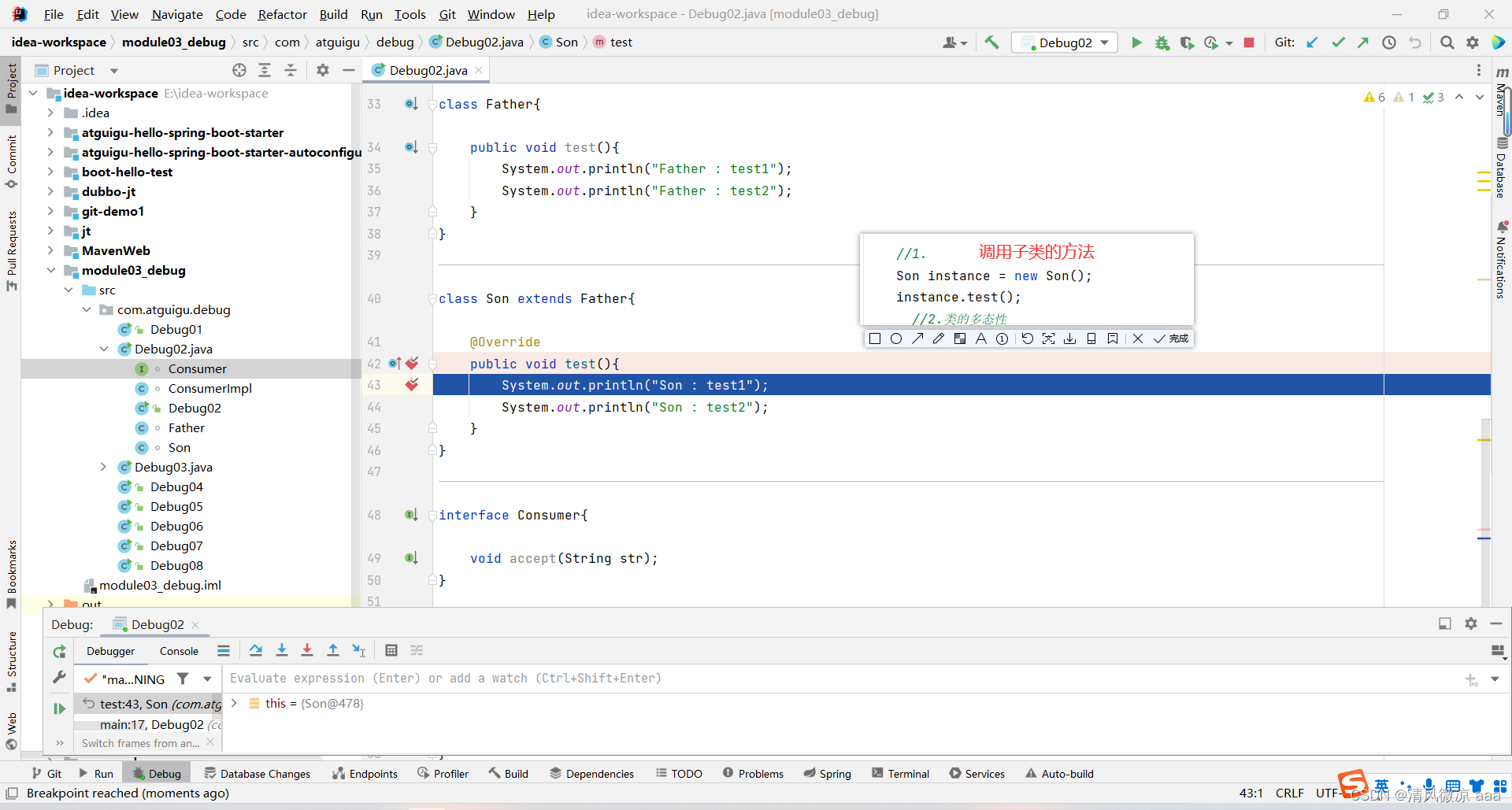Stop the running process with red square
Viewport: 1512px width, 810px height.
[x=1249, y=43]
